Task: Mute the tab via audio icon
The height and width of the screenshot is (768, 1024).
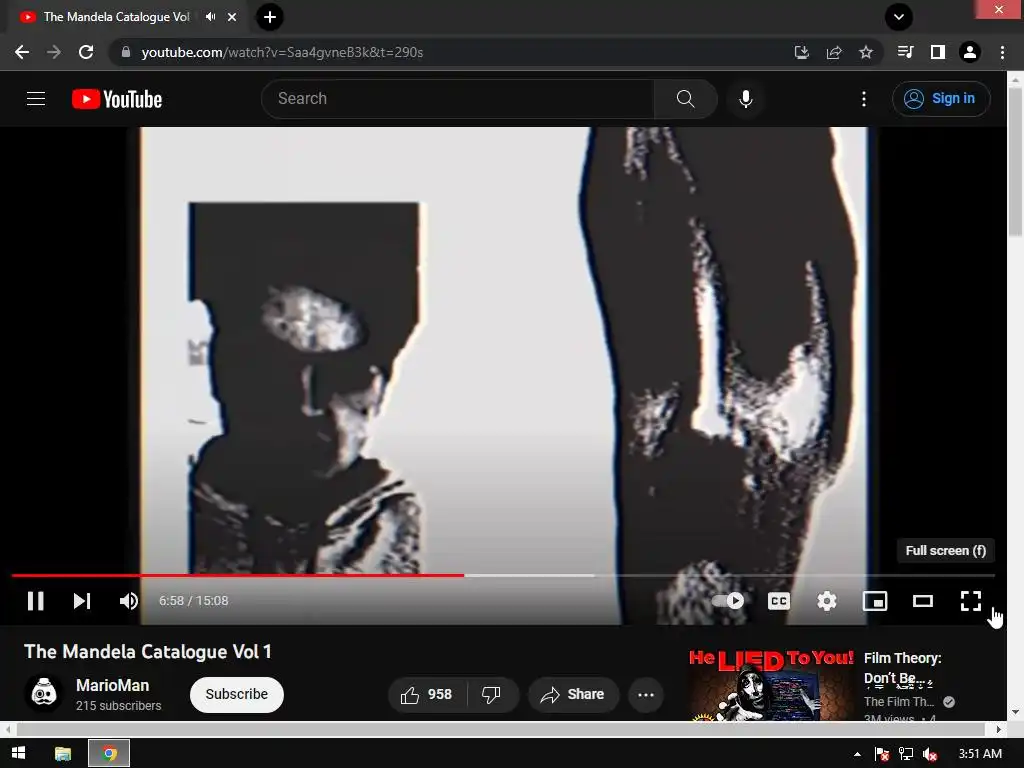Action: click(x=210, y=17)
